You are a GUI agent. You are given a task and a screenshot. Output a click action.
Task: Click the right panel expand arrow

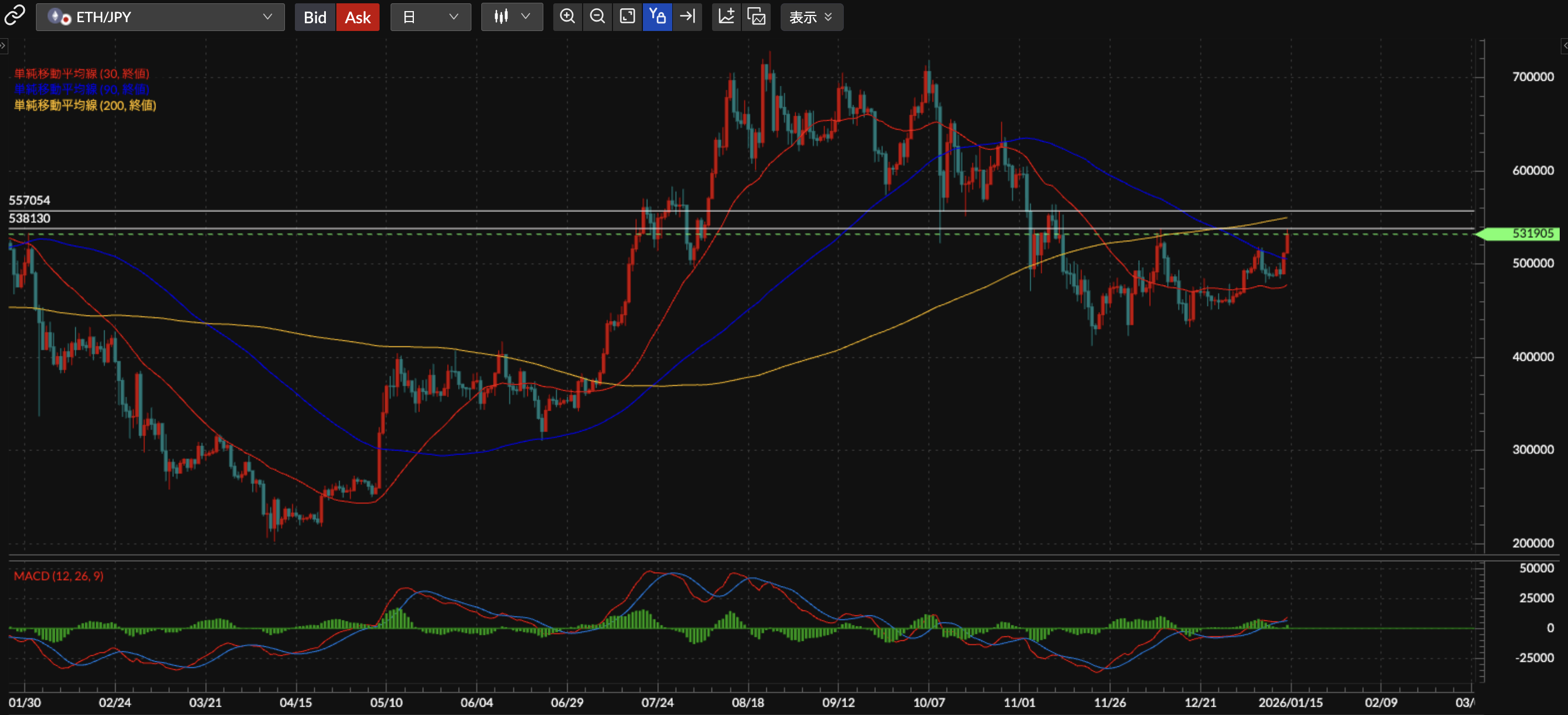[x=1564, y=46]
